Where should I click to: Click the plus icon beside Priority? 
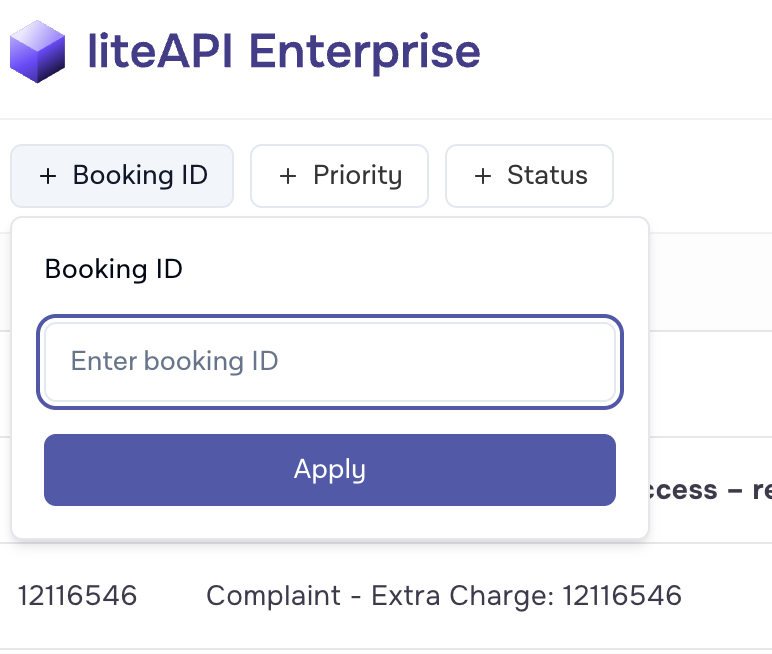point(288,176)
